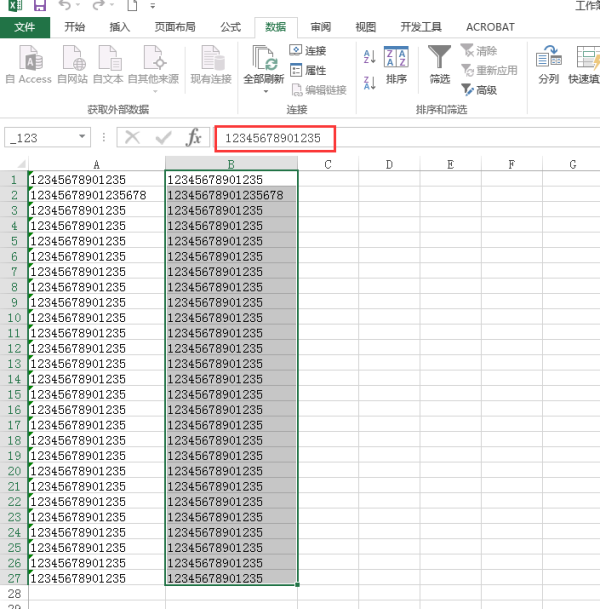The image size is (600, 609).
Task: Sort ascending with the A-to-Z icon
Action: 369,57
